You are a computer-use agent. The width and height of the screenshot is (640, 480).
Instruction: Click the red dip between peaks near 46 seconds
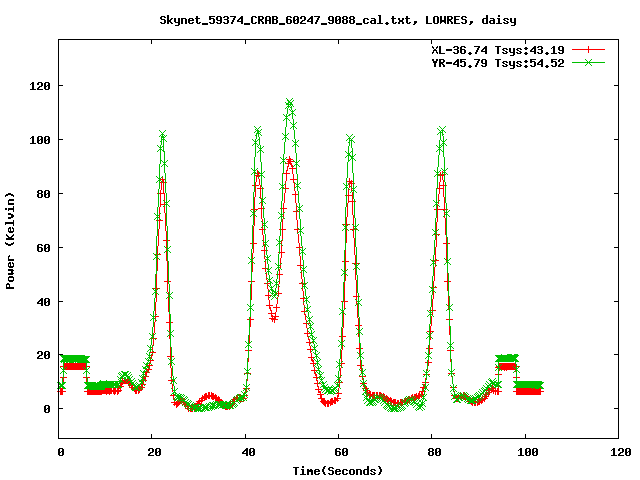coord(274,319)
